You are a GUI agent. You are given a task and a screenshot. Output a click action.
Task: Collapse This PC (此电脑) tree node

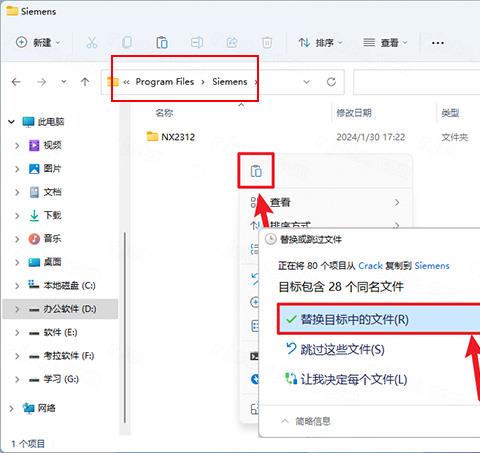(12, 122)
